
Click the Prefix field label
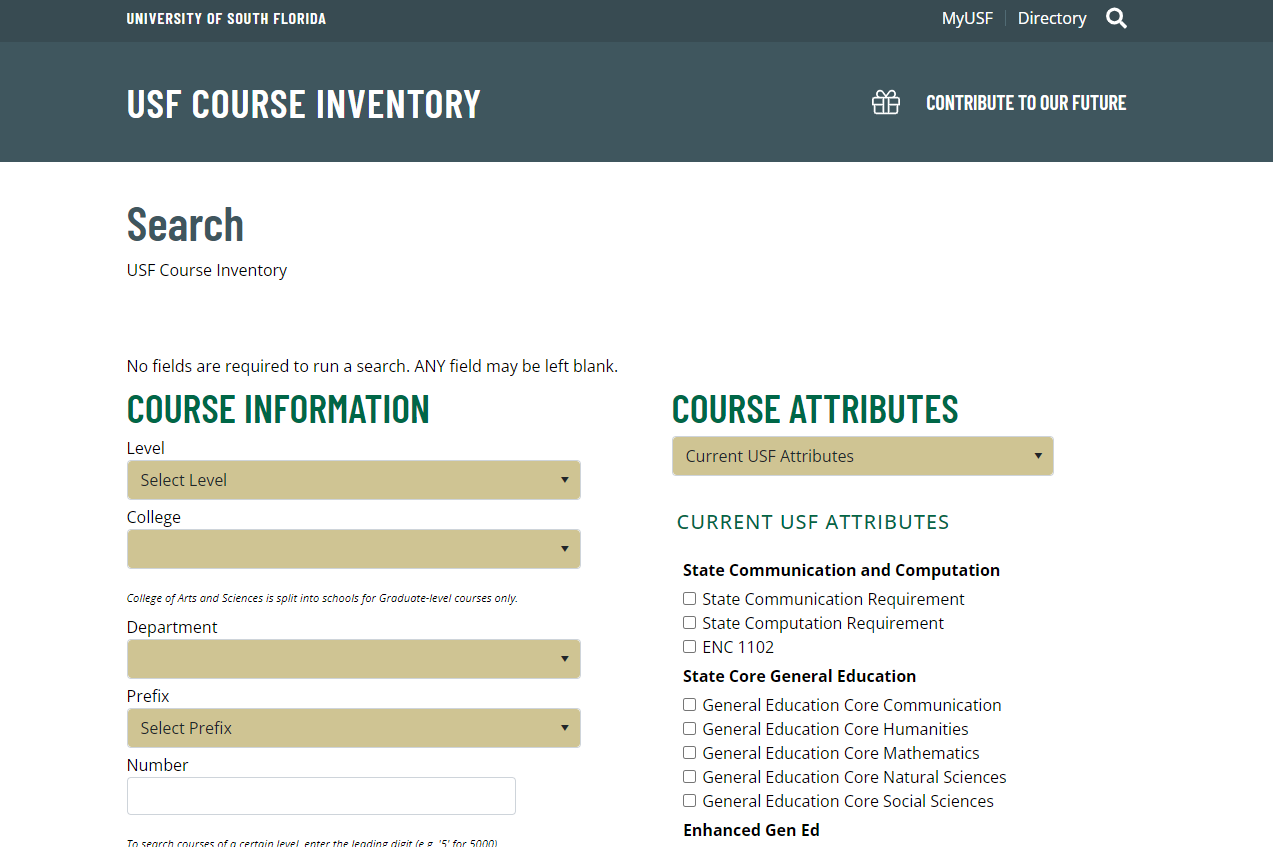pyautogui.click(x=148, y=696)
